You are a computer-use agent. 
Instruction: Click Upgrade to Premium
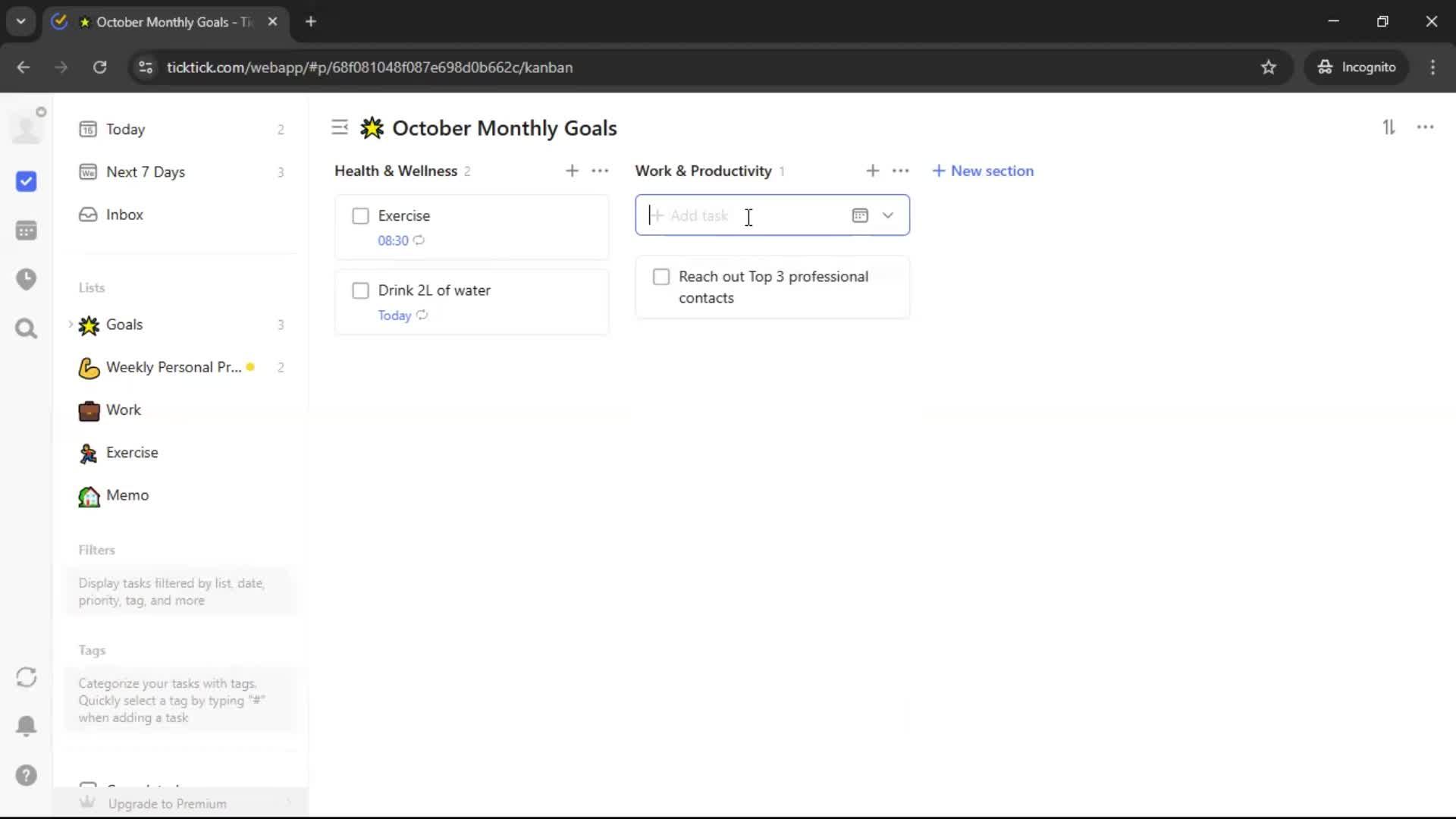[167, 804]
